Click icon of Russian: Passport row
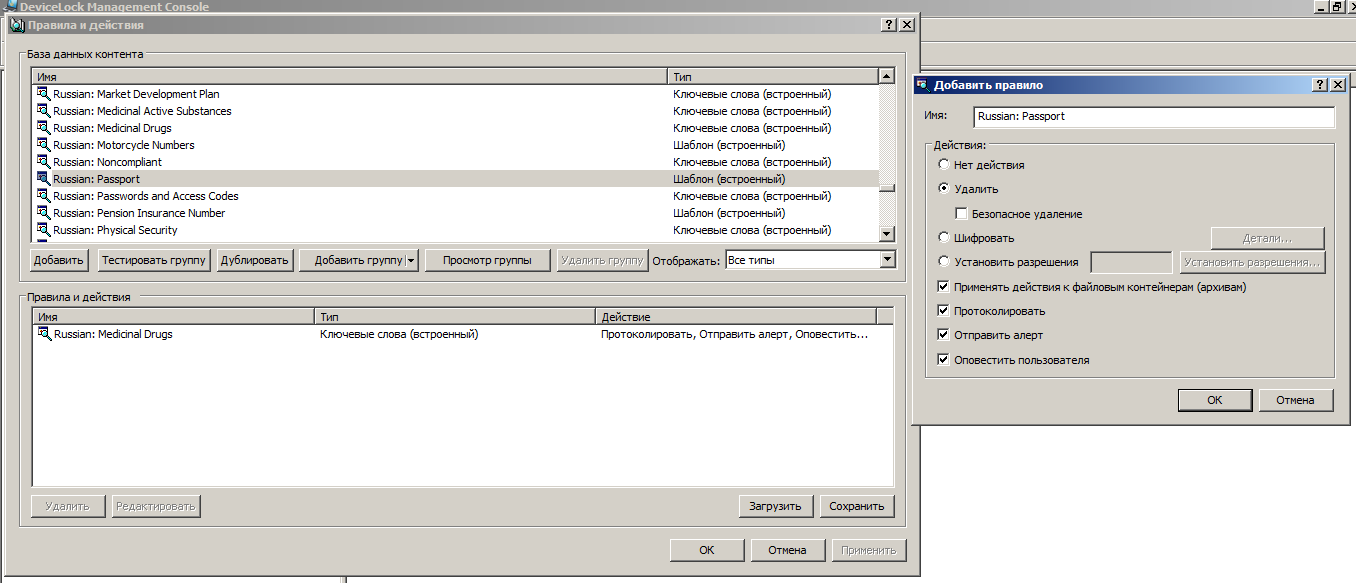The width and height of the screenshot is (1356, 583). click(43, 179)
